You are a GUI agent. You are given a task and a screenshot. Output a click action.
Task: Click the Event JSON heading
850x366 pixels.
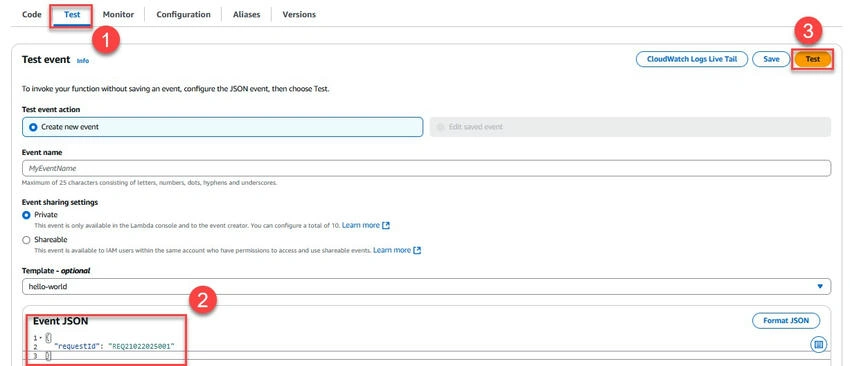coord(61,321)
